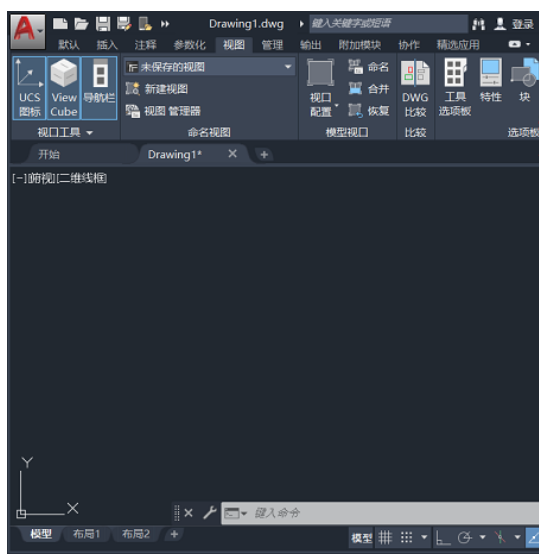This screenshot has height=554, width=539.
Task: Open the 视图管理器 view manager
Action: (163, 111)
